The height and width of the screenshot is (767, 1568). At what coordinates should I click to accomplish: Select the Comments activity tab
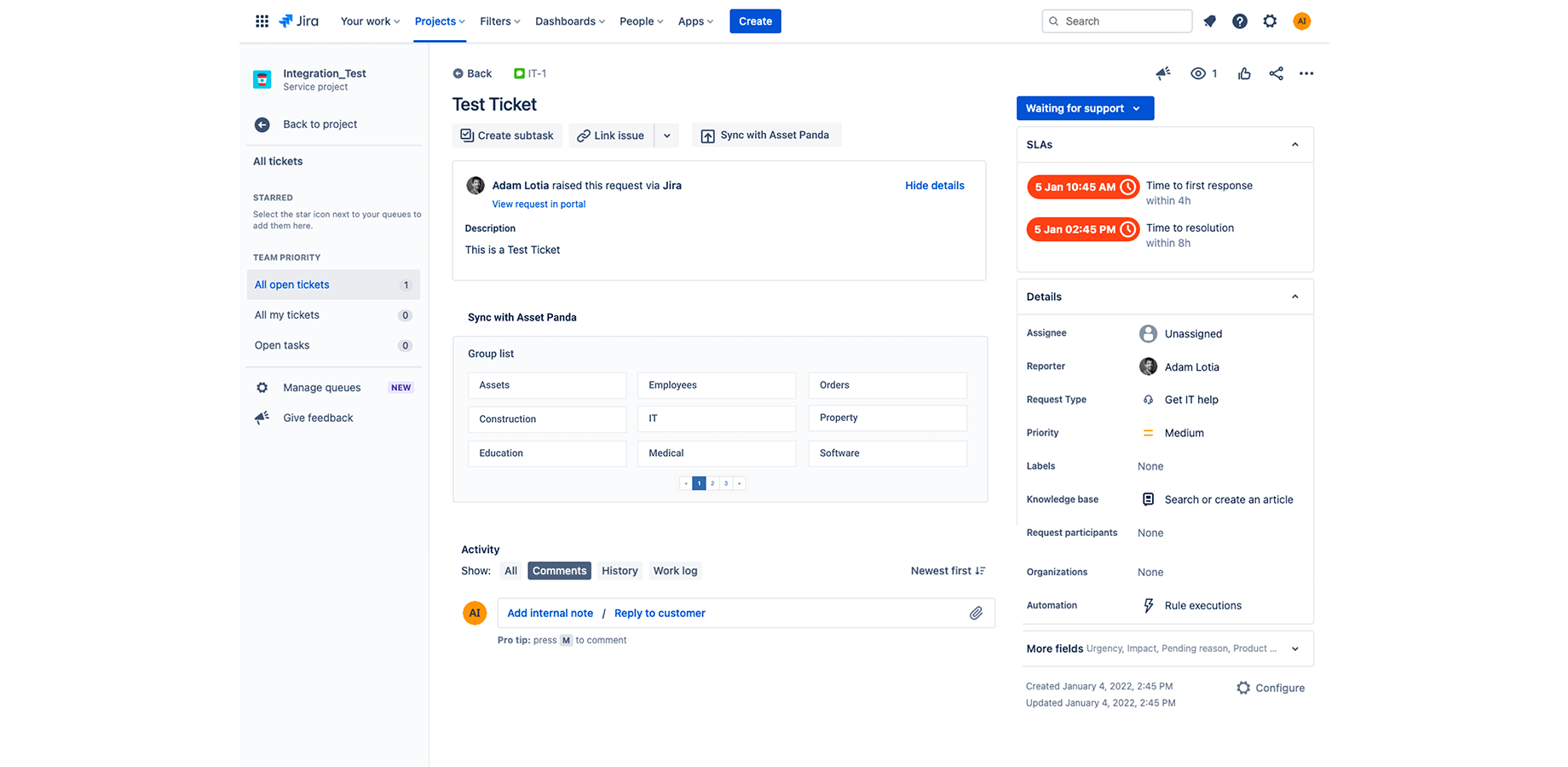pyautogui.click(x=560, y=571)
